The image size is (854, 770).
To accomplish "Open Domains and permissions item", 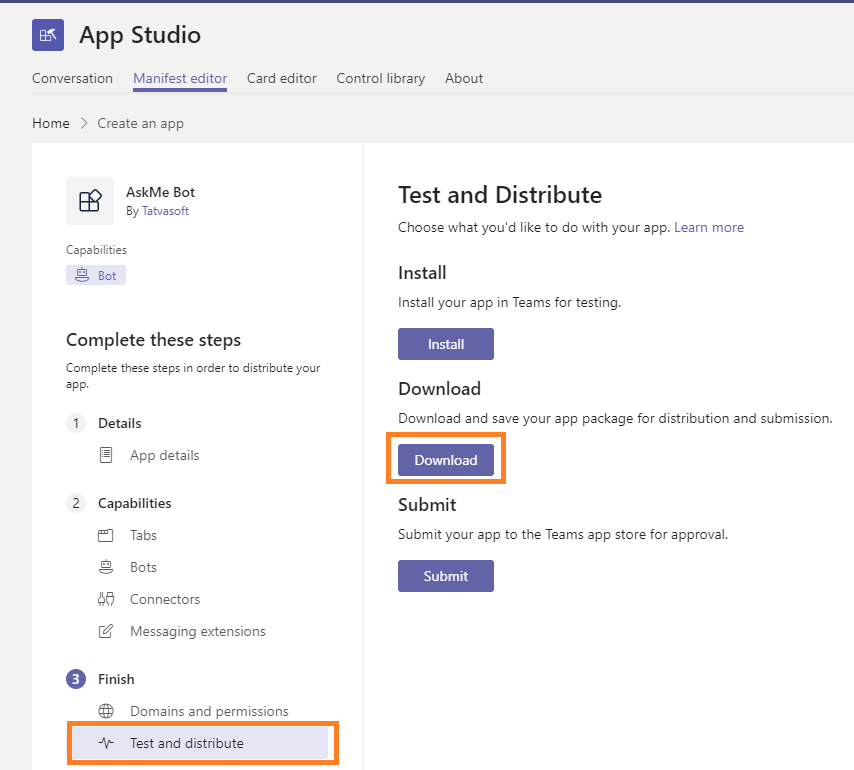I will 209,711.
